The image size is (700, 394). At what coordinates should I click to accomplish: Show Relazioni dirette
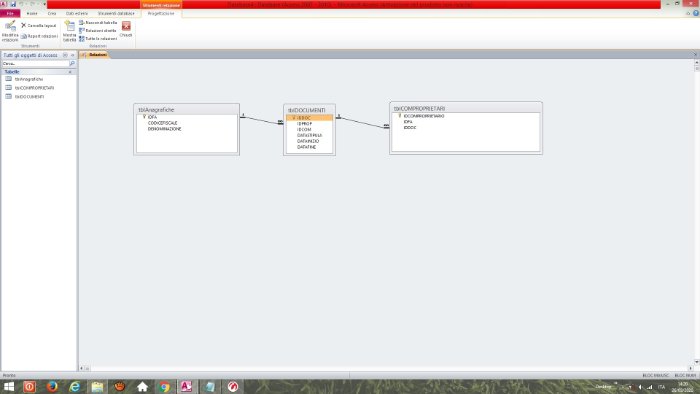pyautogui.click(x=98, y=30)
